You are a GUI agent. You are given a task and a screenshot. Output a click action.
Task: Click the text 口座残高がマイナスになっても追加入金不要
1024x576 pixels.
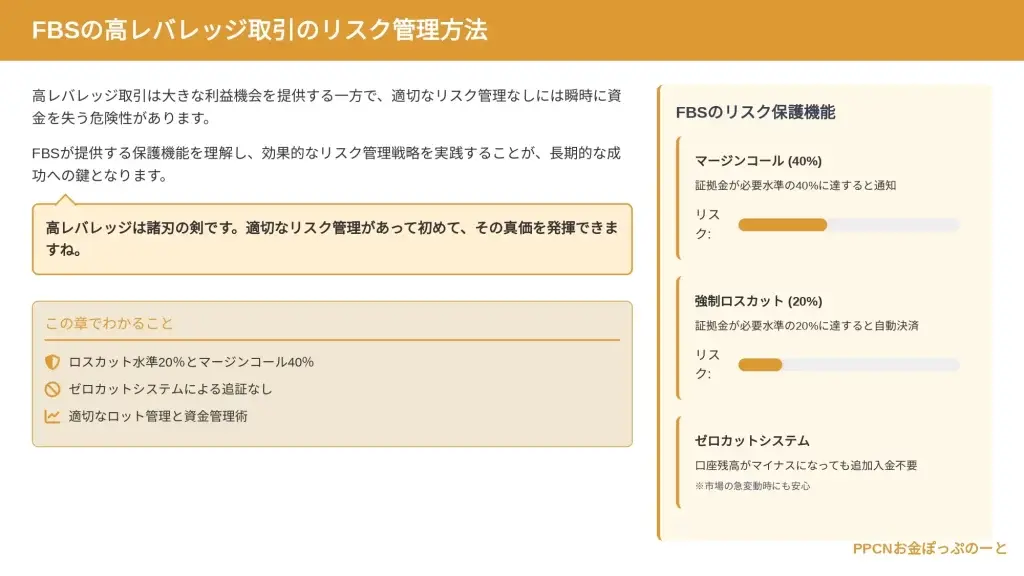(x=805, y=465)
